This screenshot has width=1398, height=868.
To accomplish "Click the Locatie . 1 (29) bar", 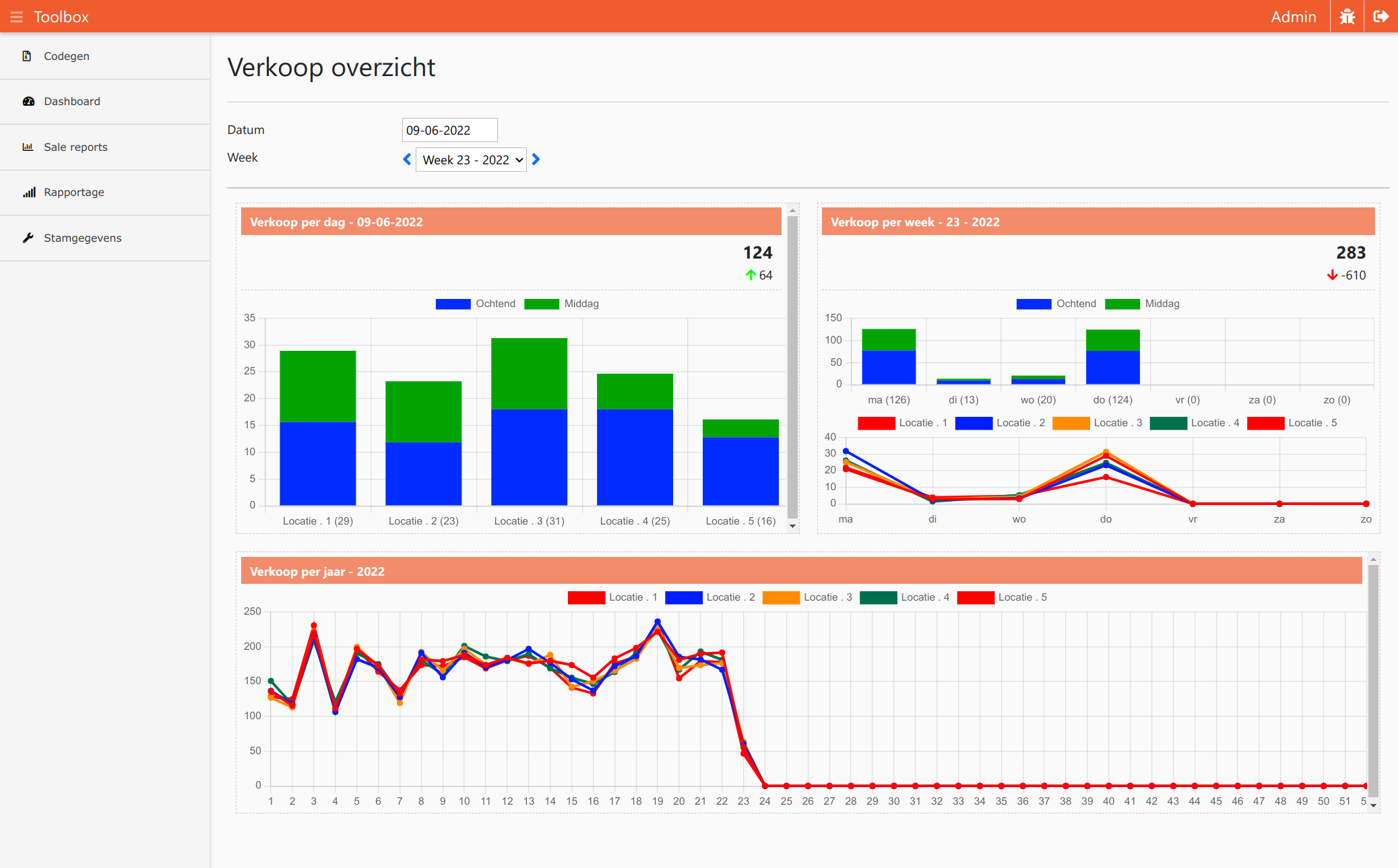I will point(318,428).
